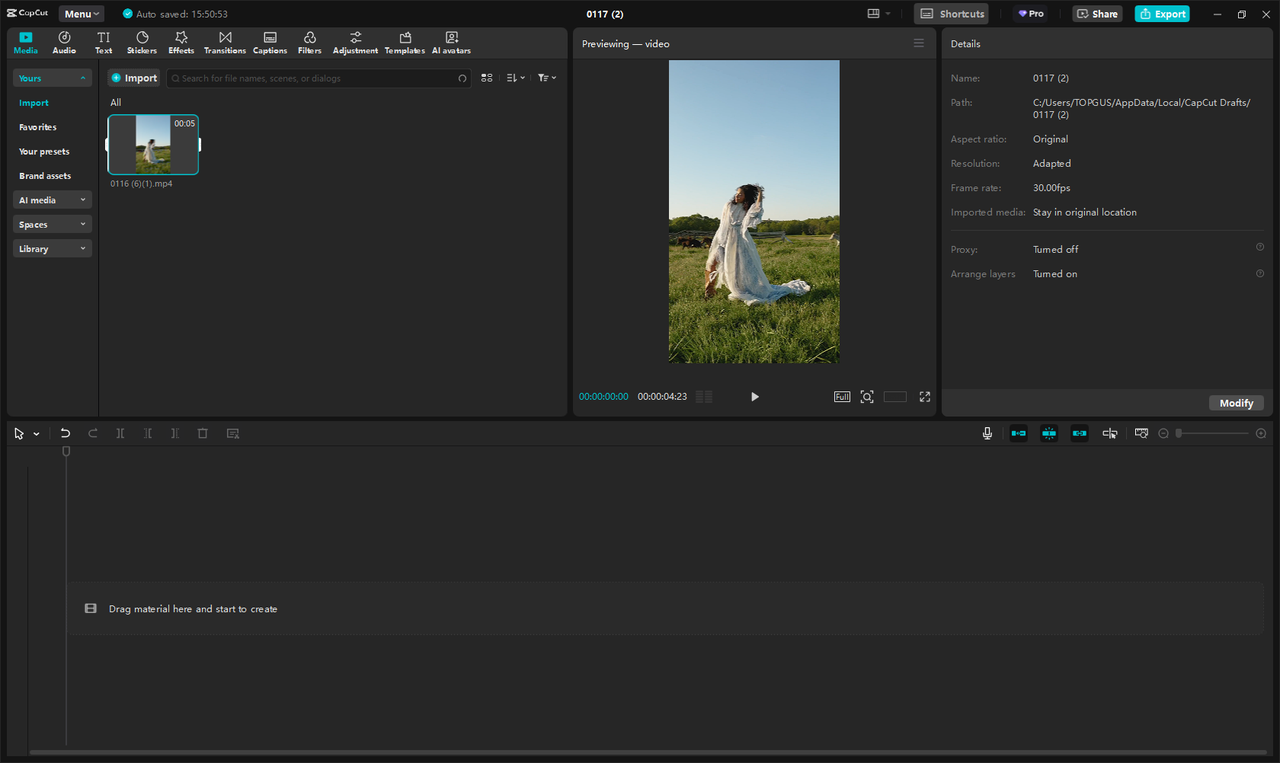Click the Delete icon above the timeline
The image size is (1280, 763).
pyautogui.click(x=202, y=433)
